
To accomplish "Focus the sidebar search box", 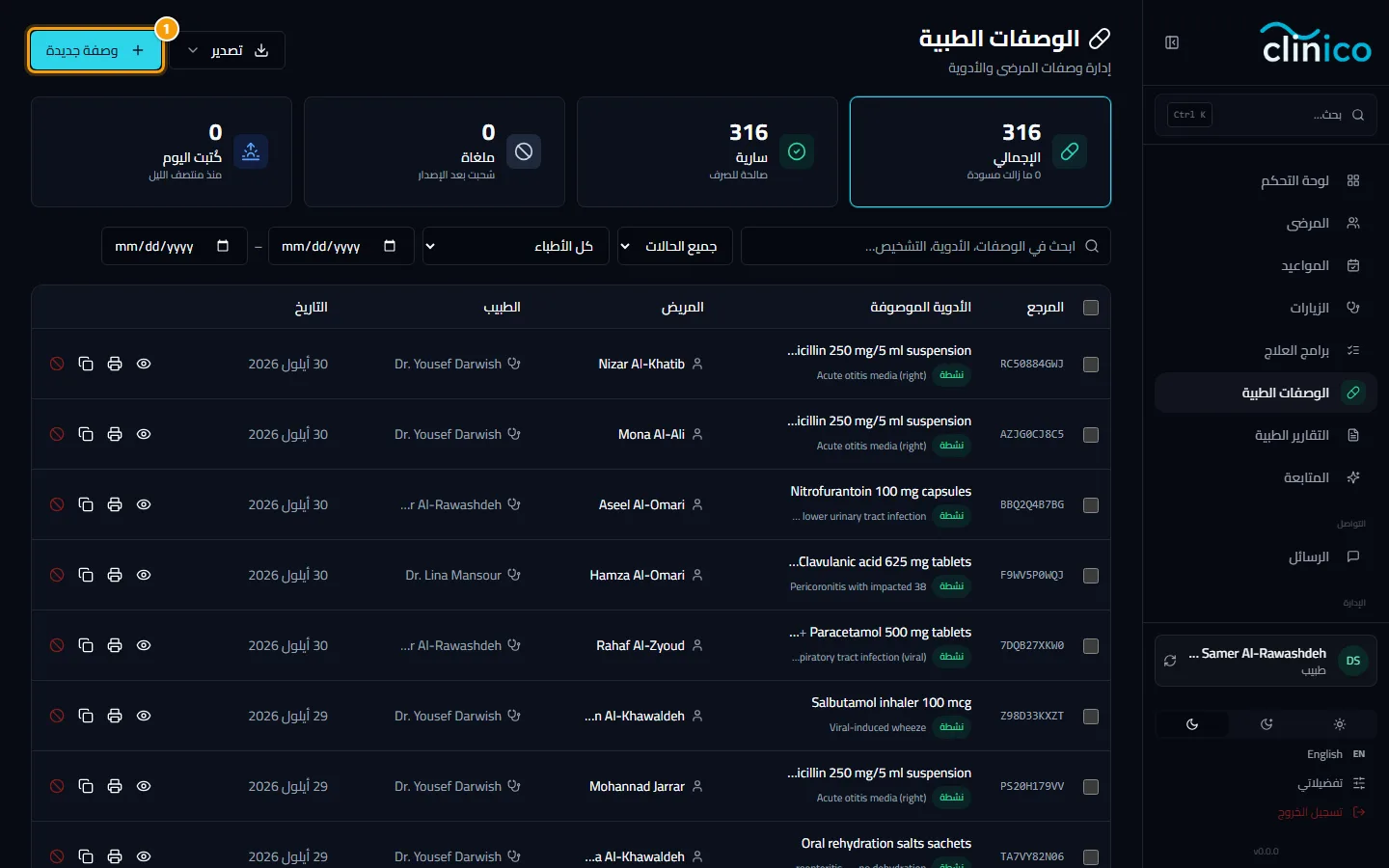I will [x=1266, y=115].
